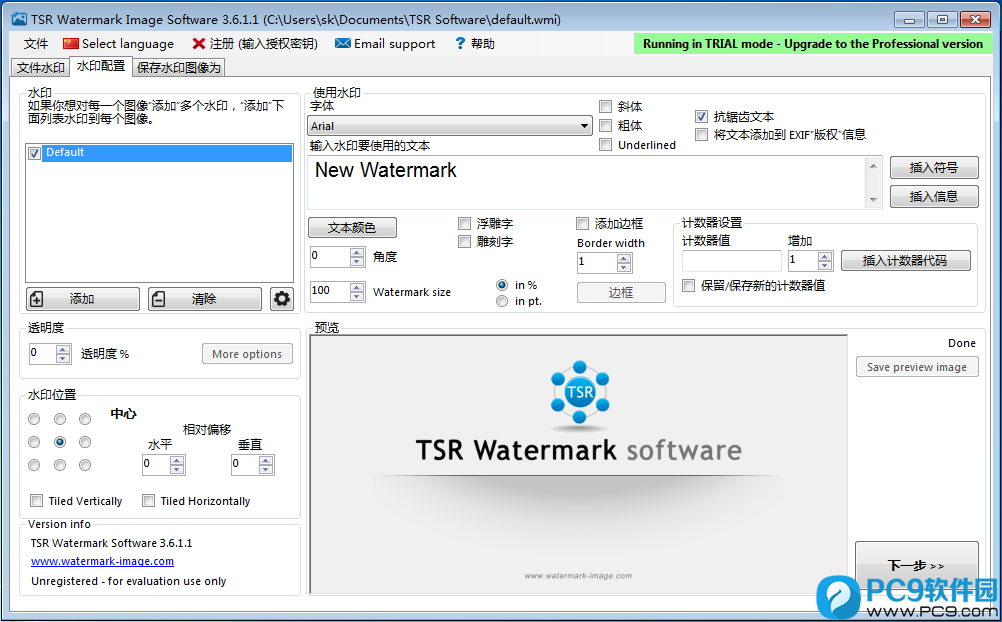Increase the 水平 horizontal offset spinner
Viewport: 1002px width, 622px height.
pos(178,461)
